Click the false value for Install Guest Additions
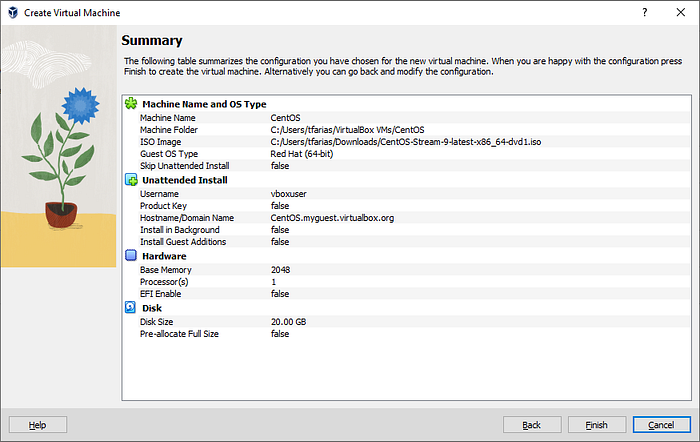 point(280,242)
